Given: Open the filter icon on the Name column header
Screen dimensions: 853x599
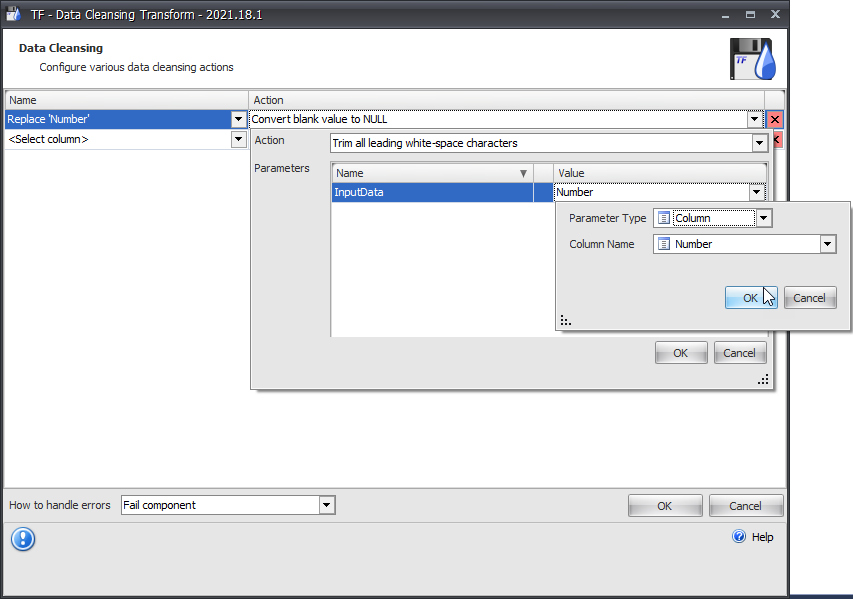Looking at the screenshot, I should (x=524, y=172).
